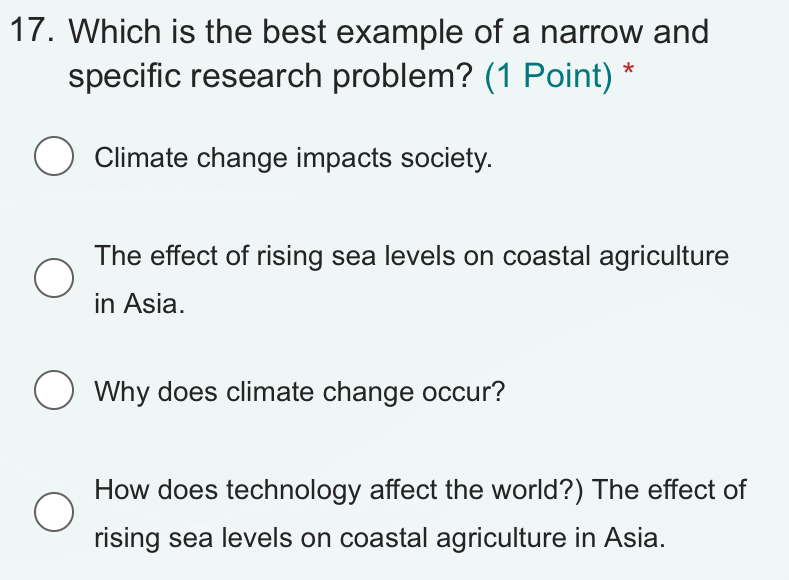Choose the rising sea levels coastal agriculture radio
This screenshot has height=580, width=789.
(x=54, y=278)
